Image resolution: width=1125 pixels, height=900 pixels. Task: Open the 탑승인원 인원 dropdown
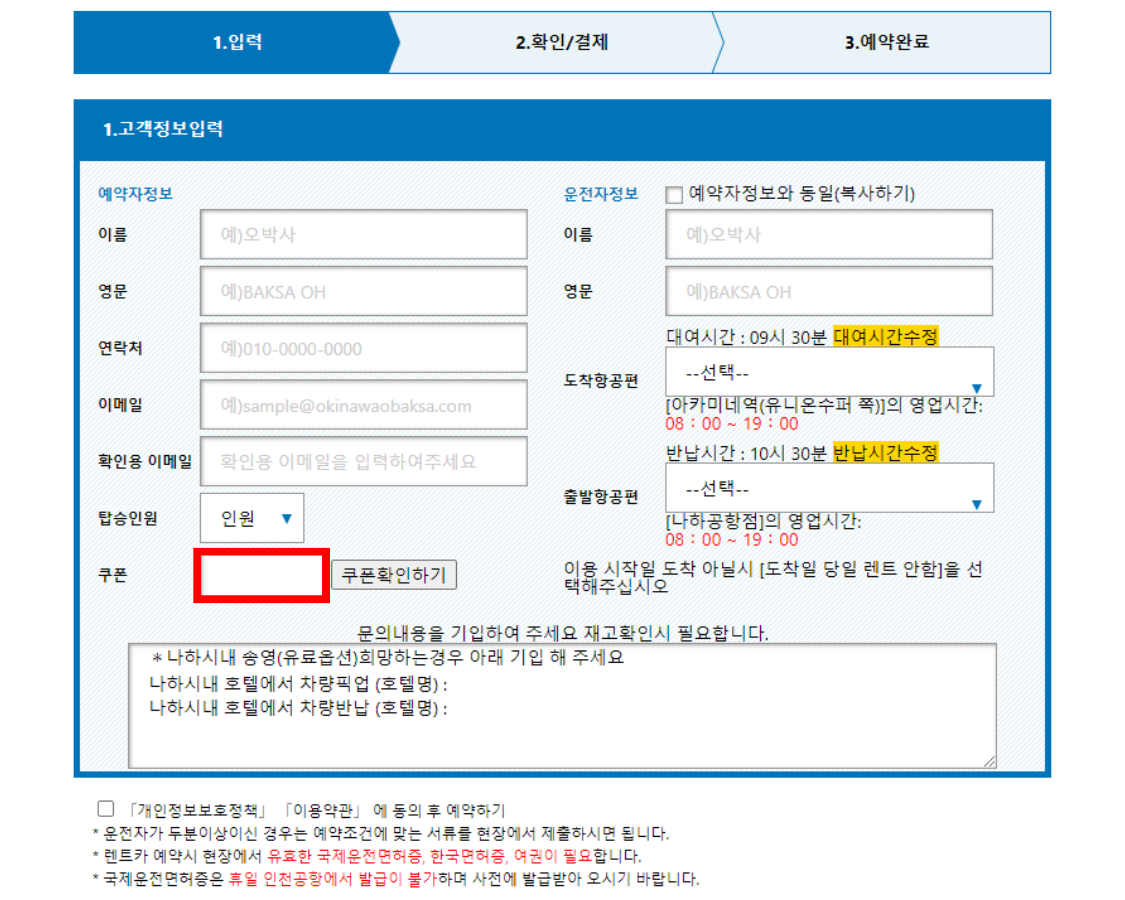tap(252, 518)
